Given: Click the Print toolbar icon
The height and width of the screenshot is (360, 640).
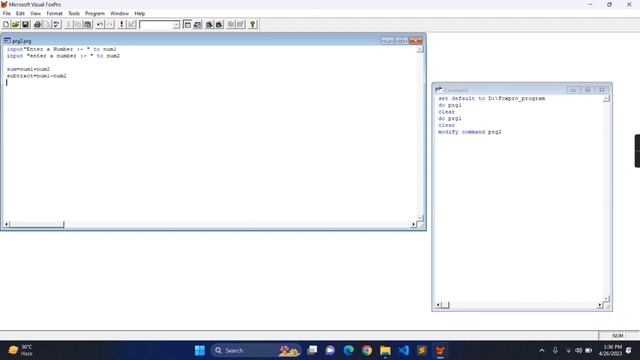Looking at the screenshot, I should point(37,24).
